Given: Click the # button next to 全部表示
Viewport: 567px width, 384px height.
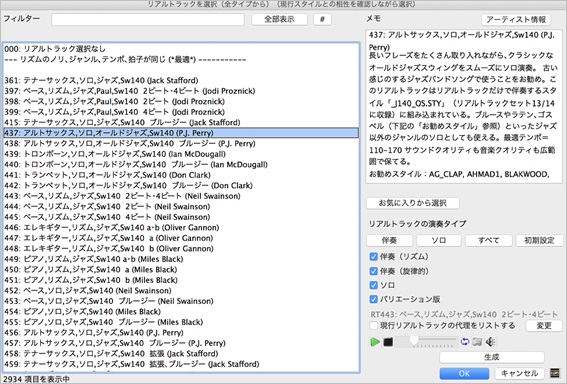Looking at the screenshot, I should tap(322, 19).
